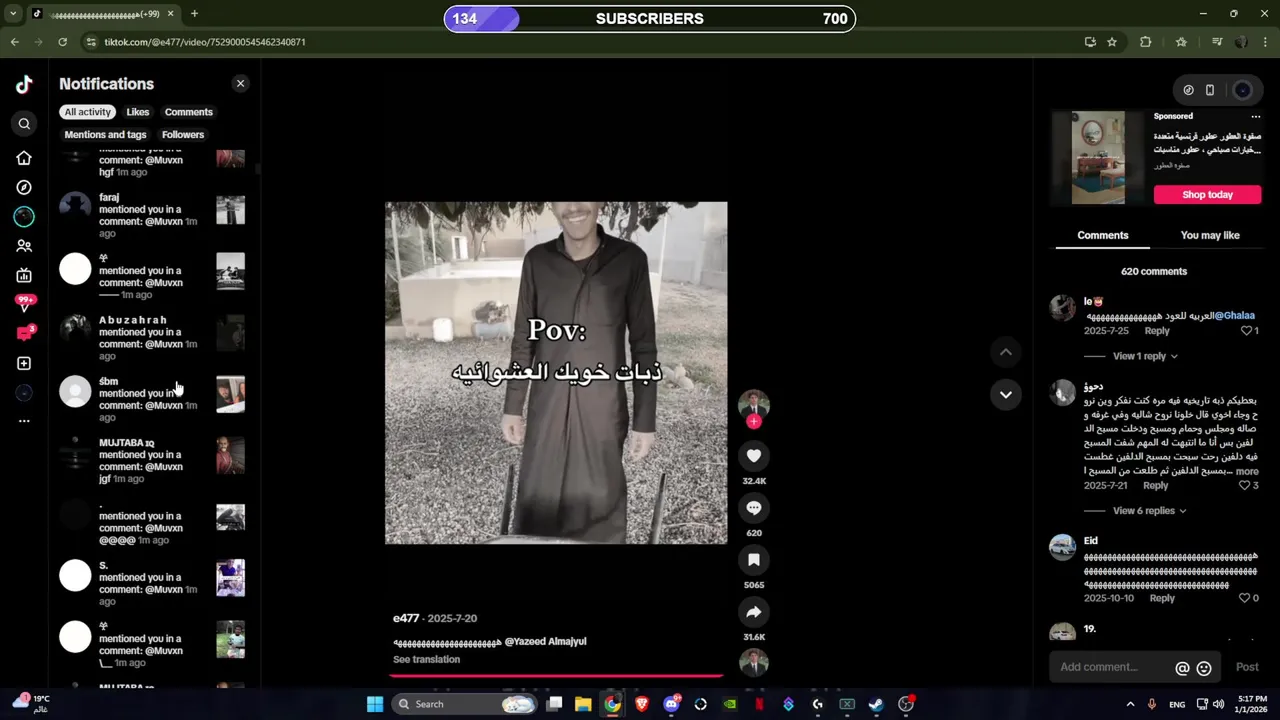The width and height of the screenshot is (1280, 720).
Task: Open Steam from the taskbar
Action: pos(876,704)
